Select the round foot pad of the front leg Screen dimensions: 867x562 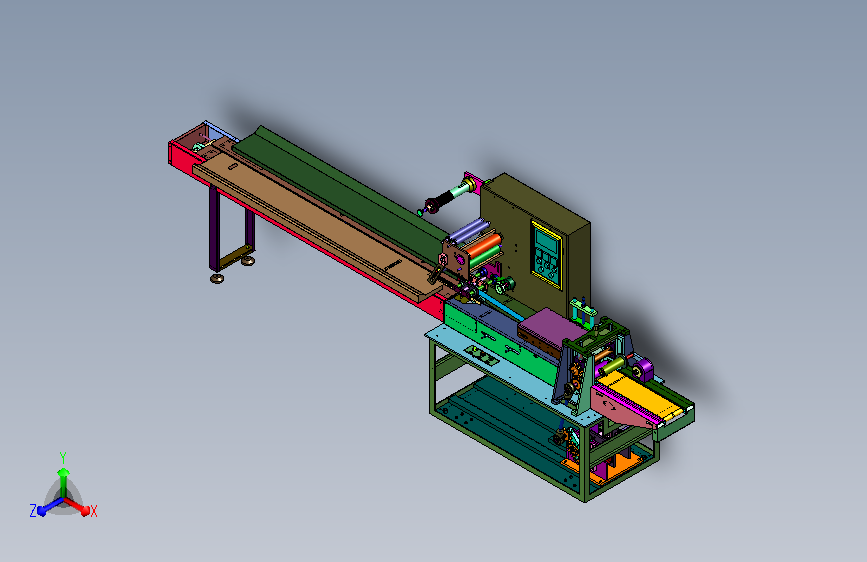point(217,278)
